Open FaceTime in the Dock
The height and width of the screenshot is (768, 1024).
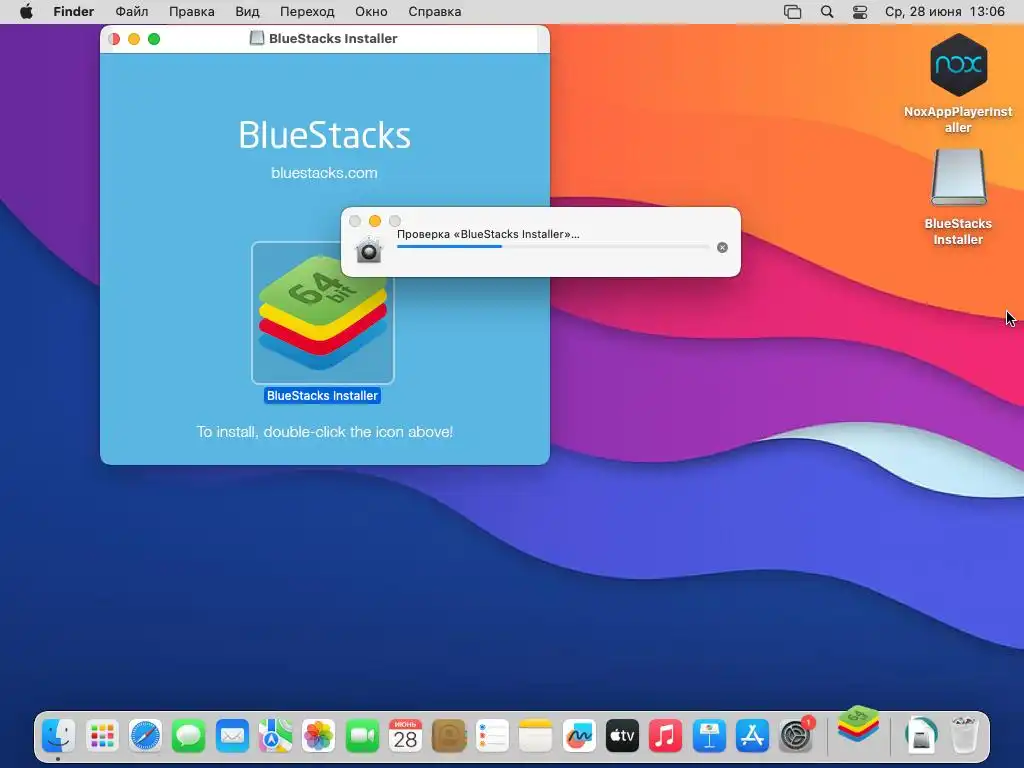pyautogui.click(x=362, y=737)
